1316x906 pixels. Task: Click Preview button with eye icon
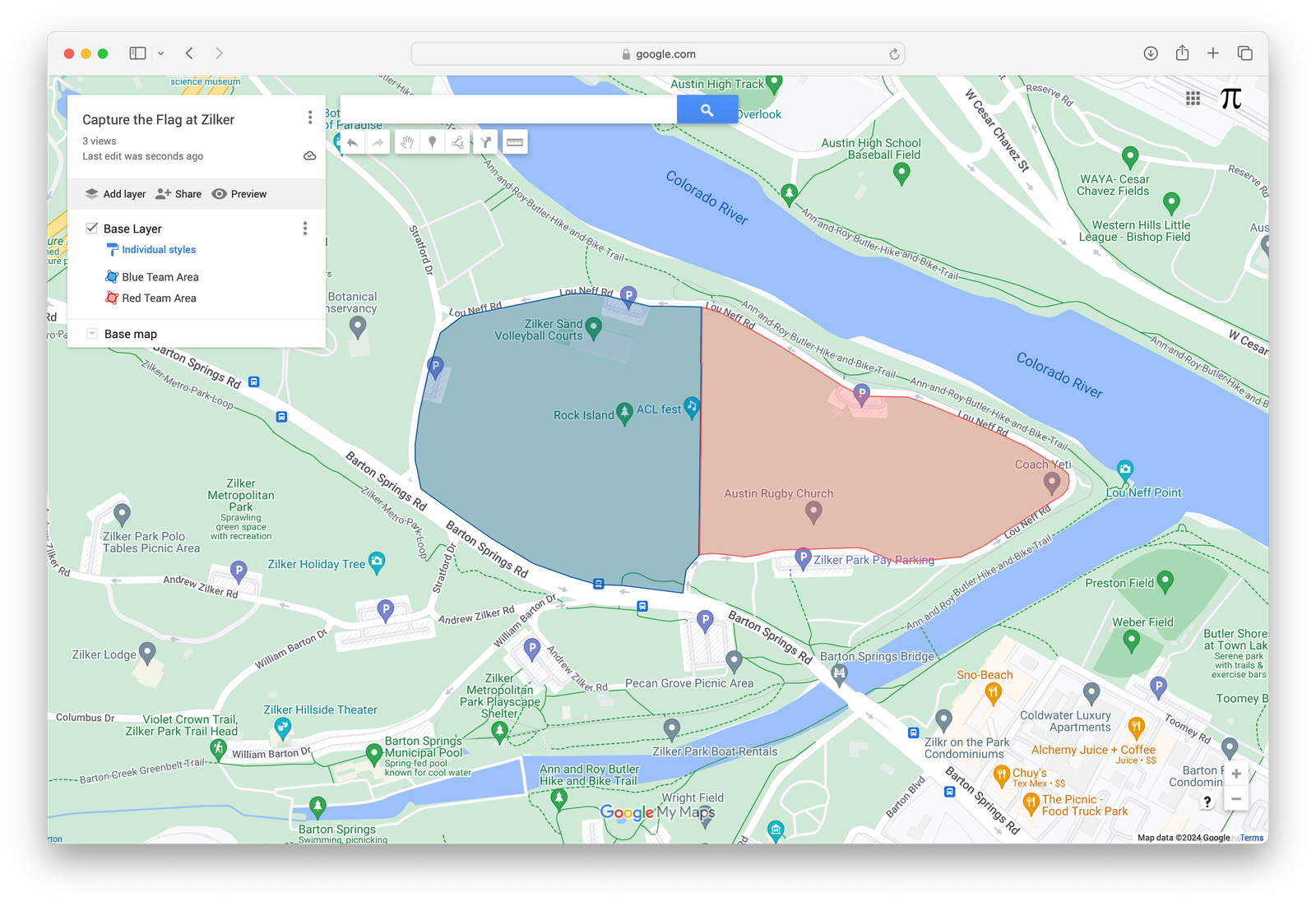click(239, 194)
